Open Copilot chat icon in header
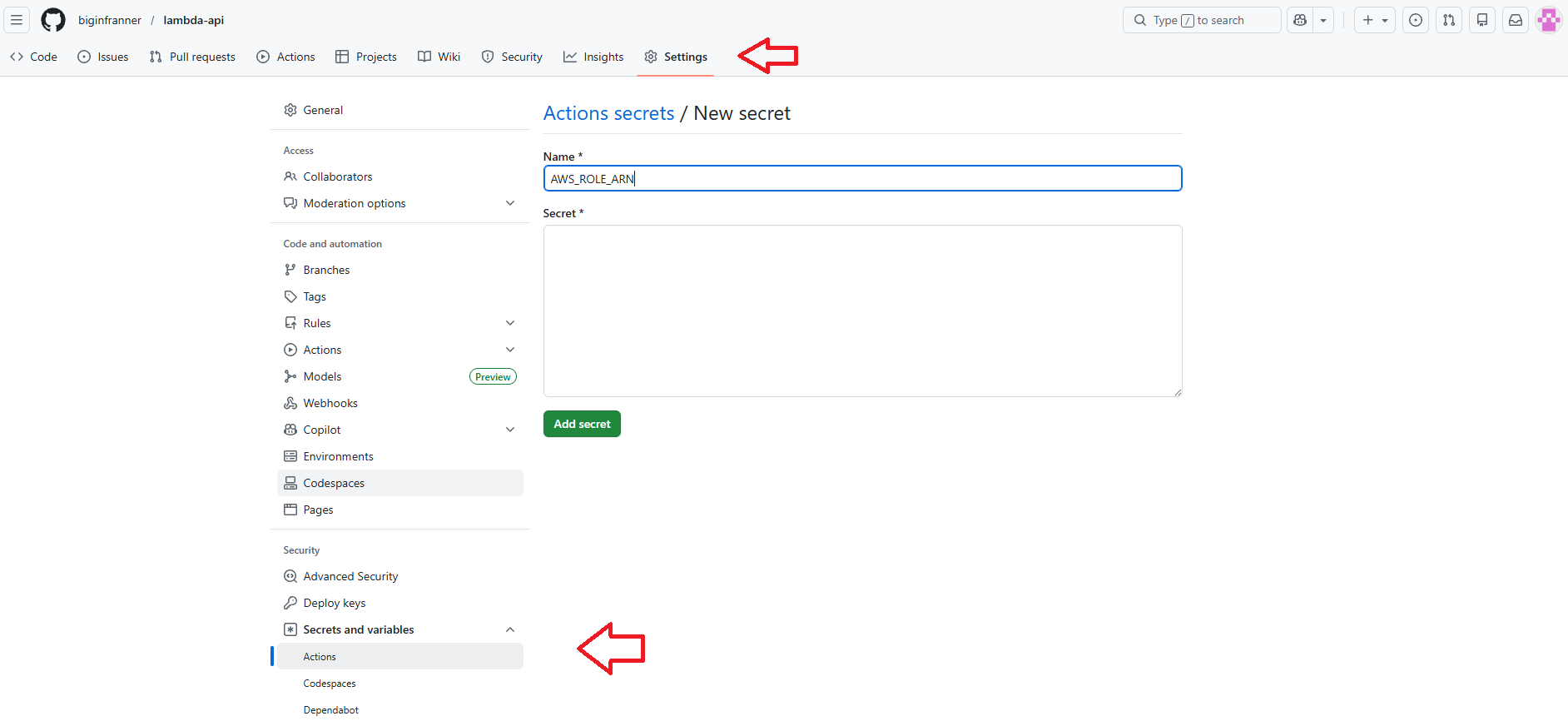 [x=1300, y=20]
